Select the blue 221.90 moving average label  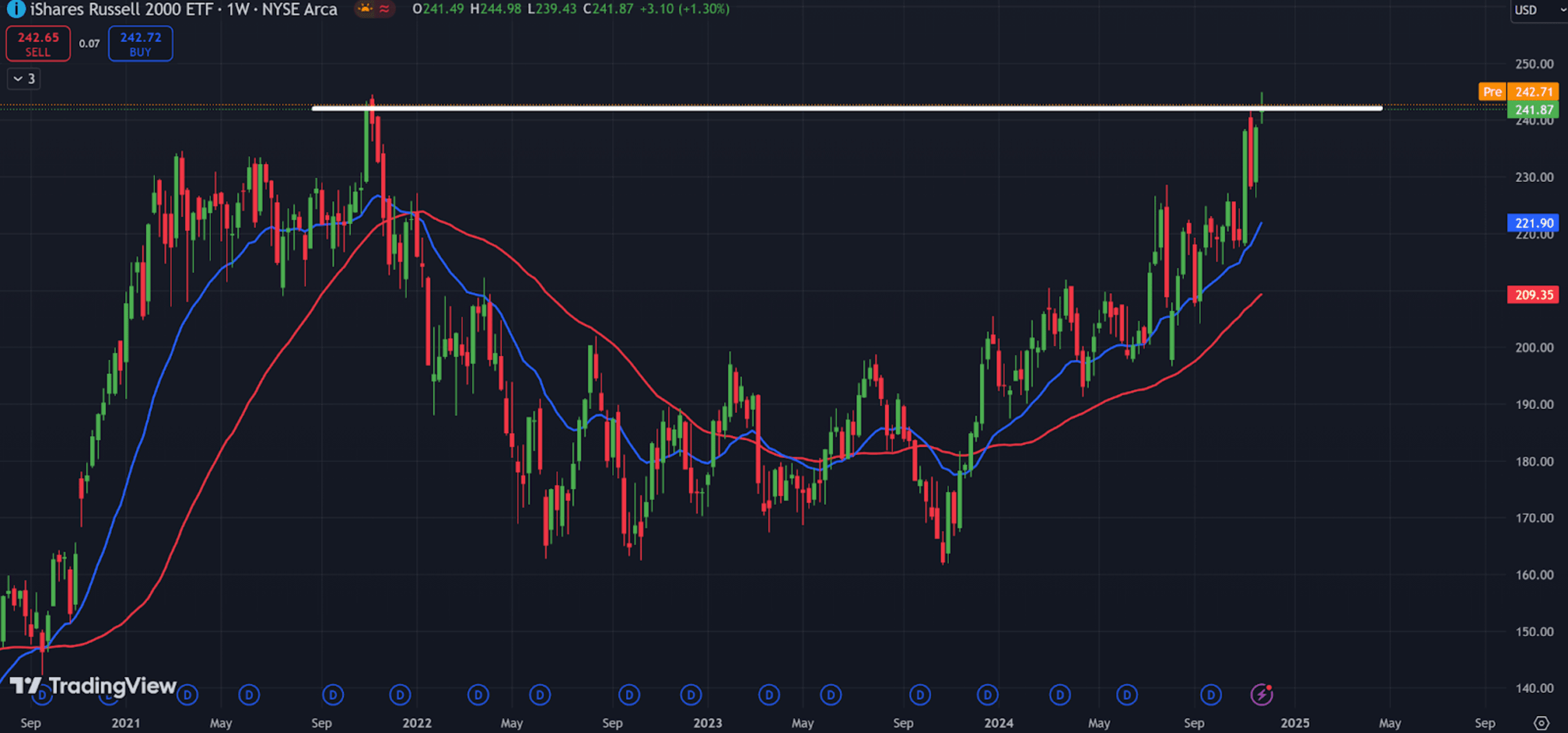1532,224
